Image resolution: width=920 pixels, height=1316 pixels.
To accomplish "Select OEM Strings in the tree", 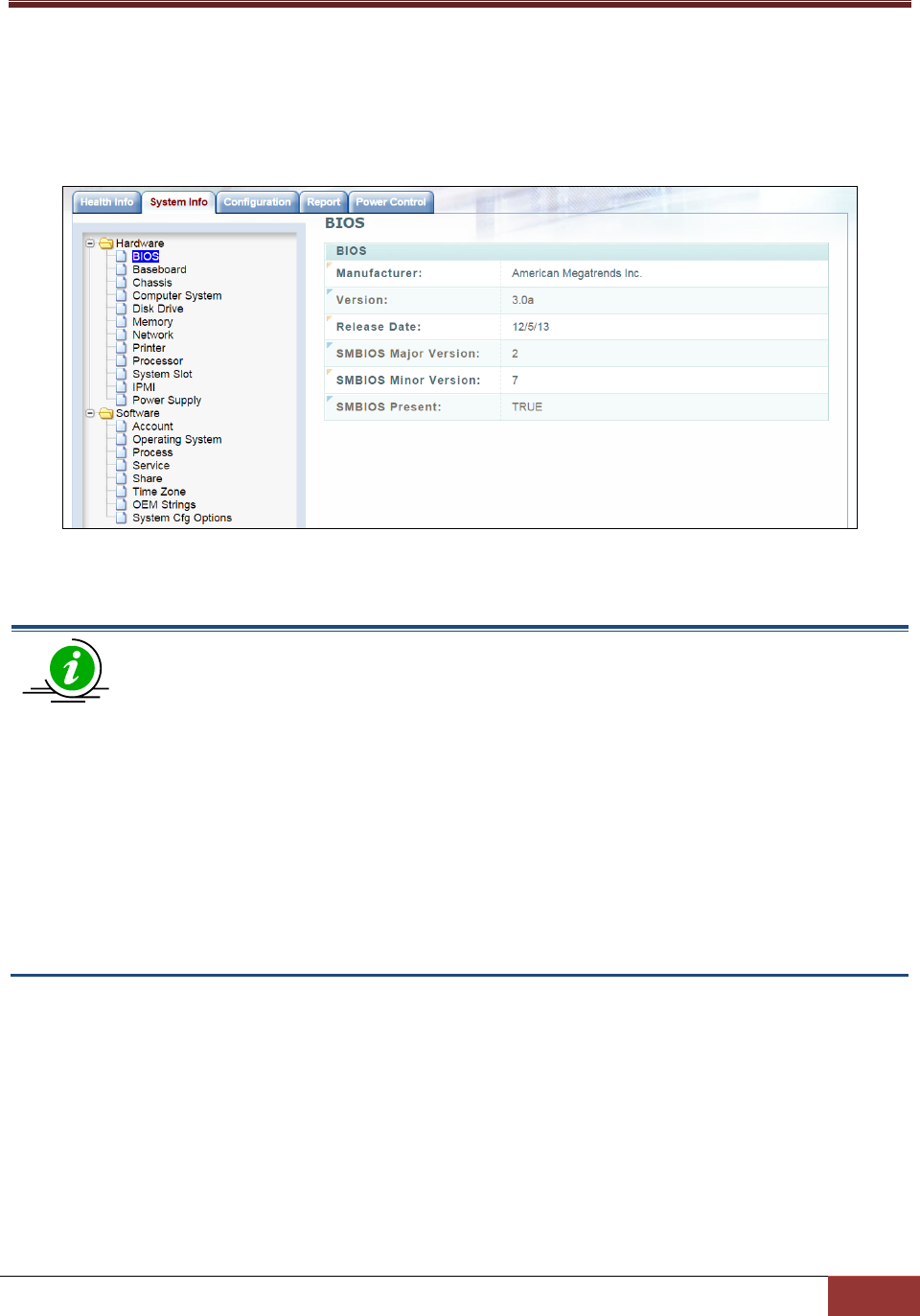I will 164,505.
